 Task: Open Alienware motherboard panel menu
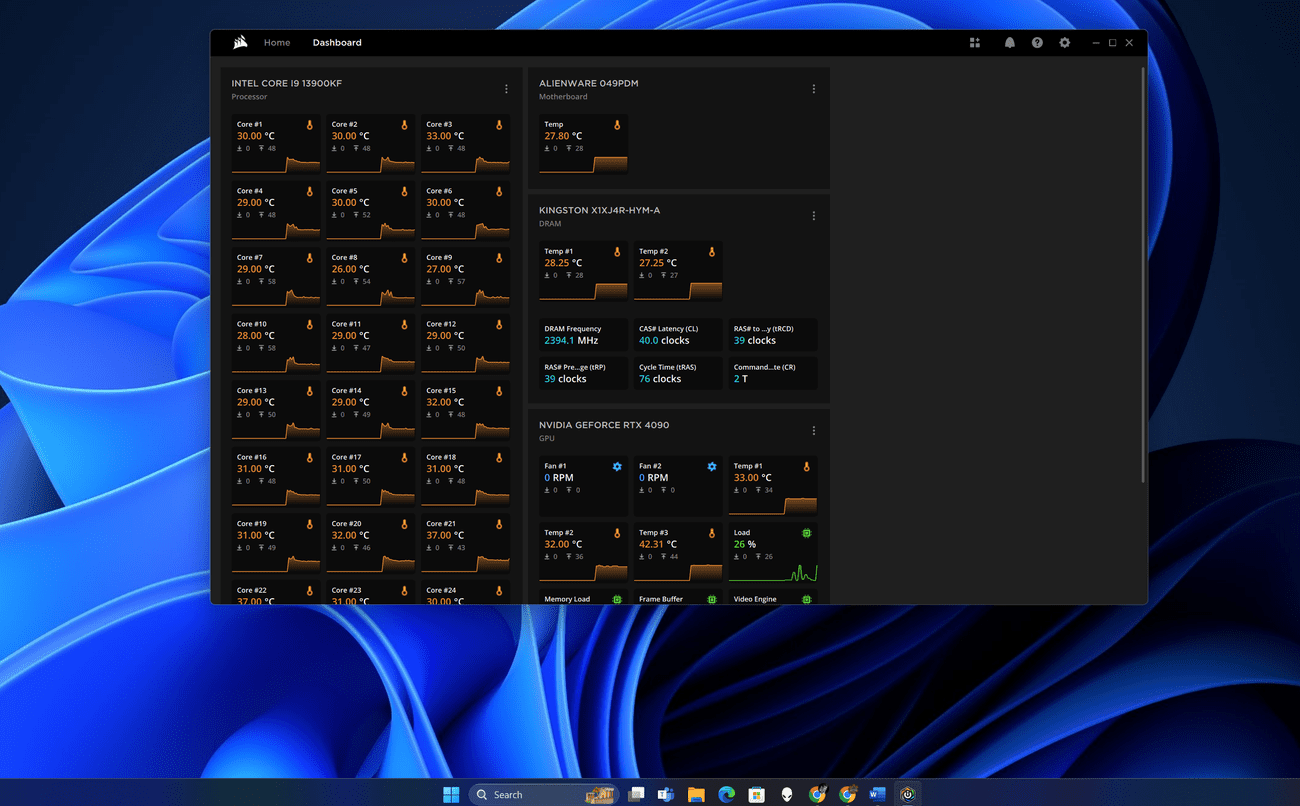point(813,88)
